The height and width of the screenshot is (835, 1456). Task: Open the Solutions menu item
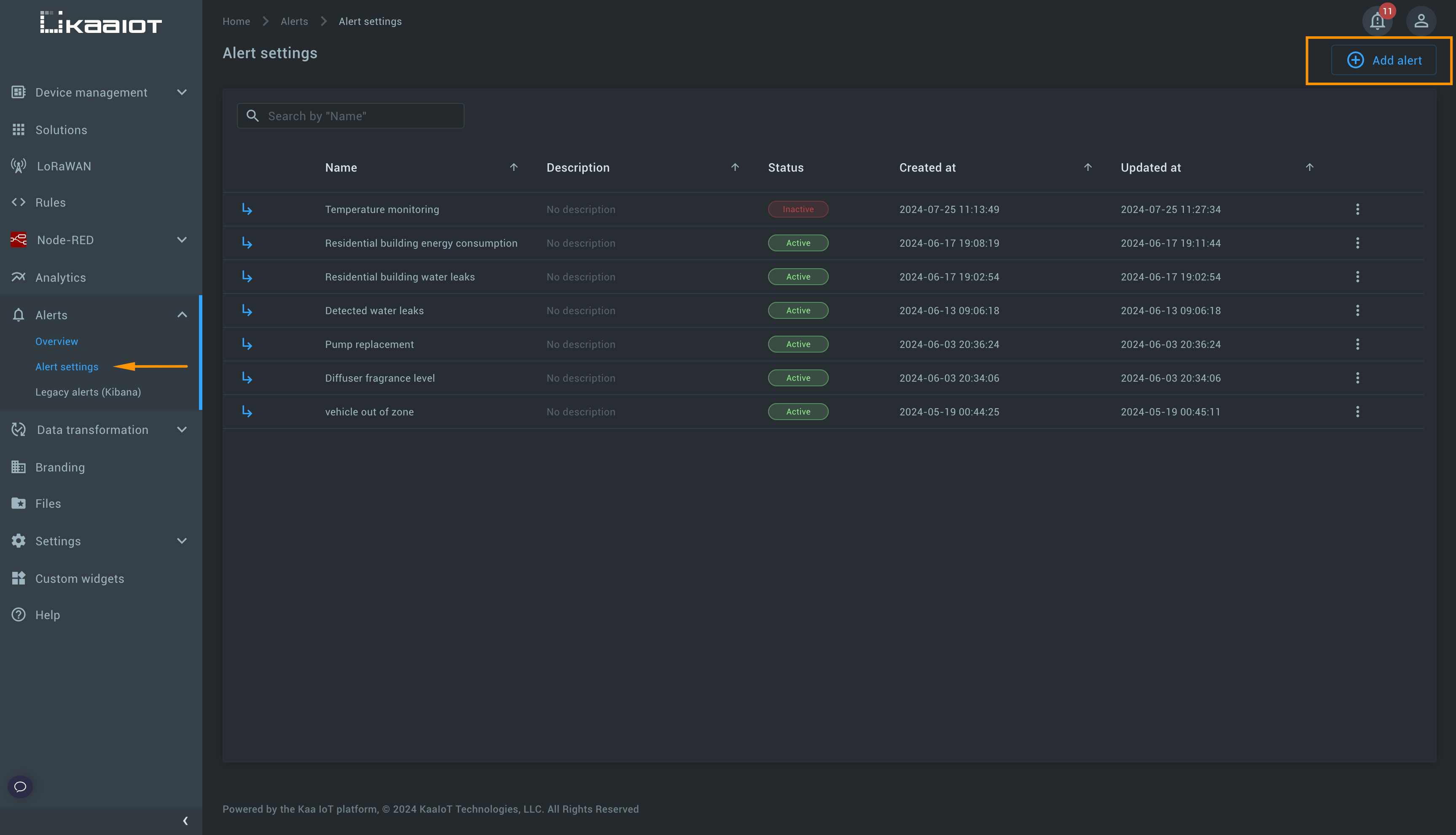(62, 130)
